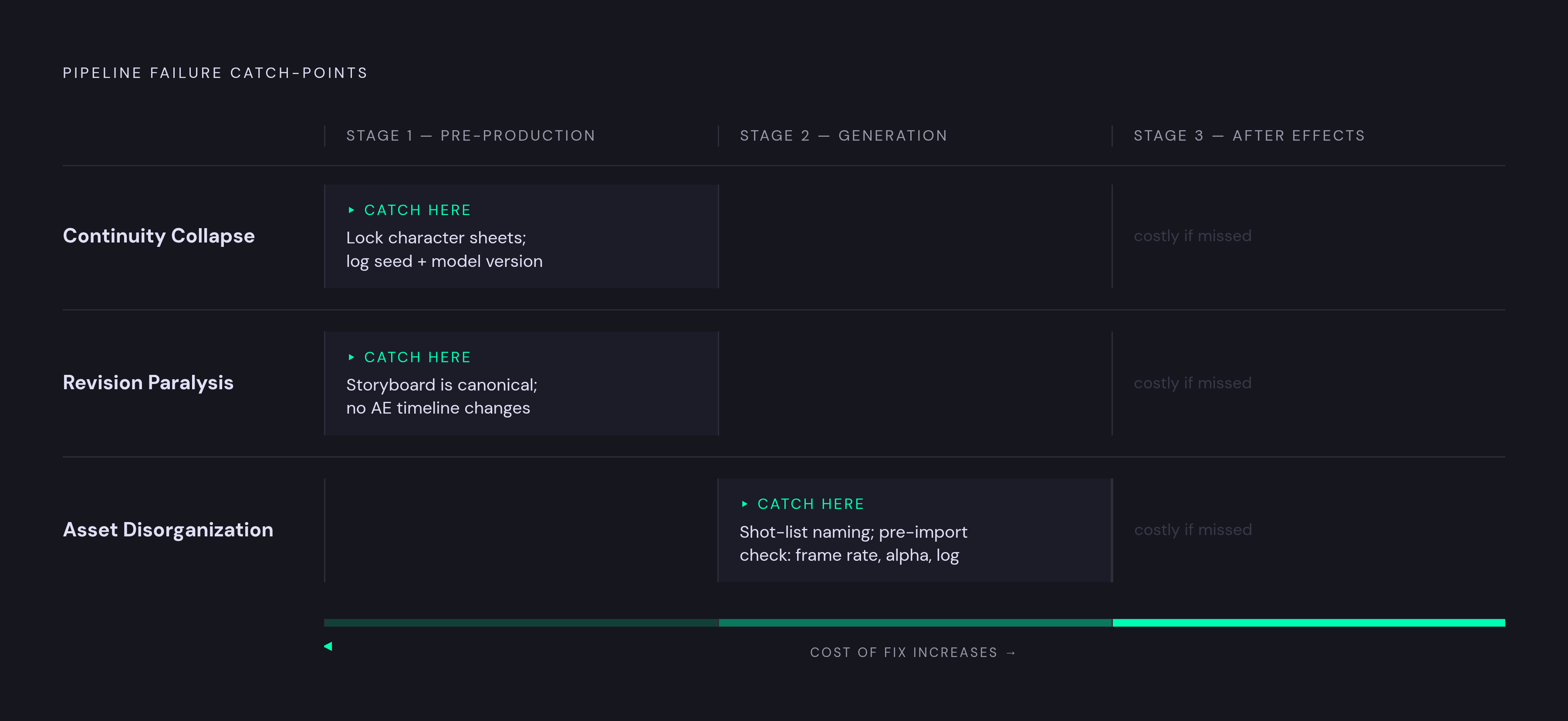Click the left-pointing green triangle below cost bar
Viewport: 1568px width, 721px height.
[x=328, y=646]
